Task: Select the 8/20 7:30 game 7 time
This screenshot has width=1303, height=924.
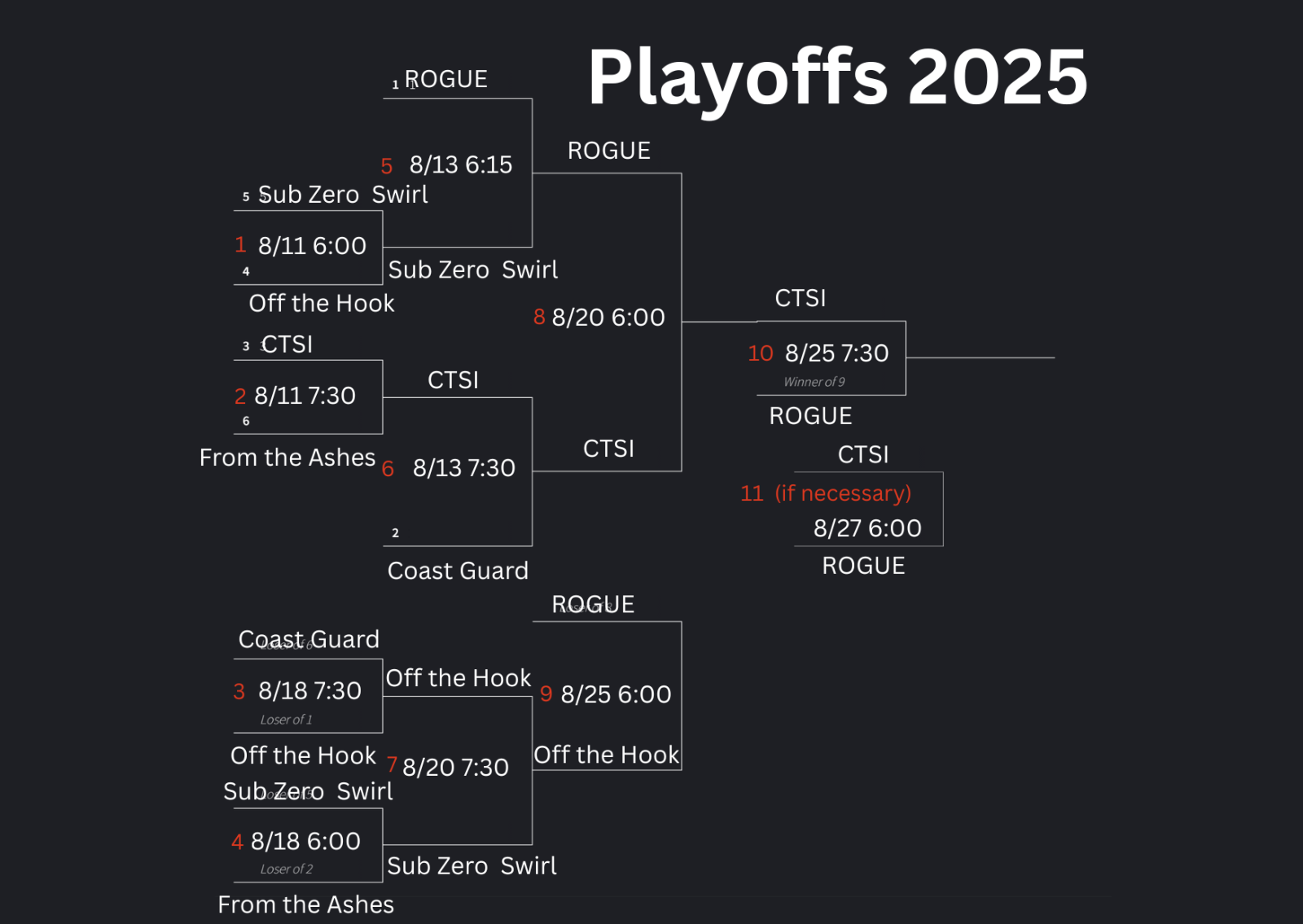Action: [x=455, y=768]
